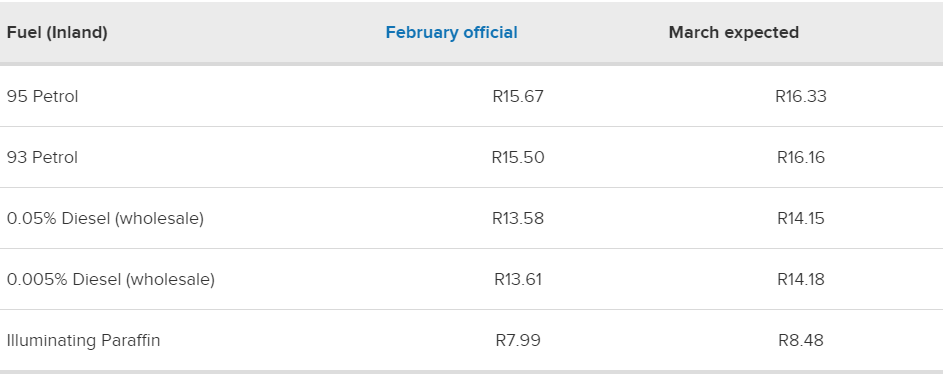This screenshot has width=949, height=380.
Task: Click the R13.58 February price cell
Action: pos(518,218)
